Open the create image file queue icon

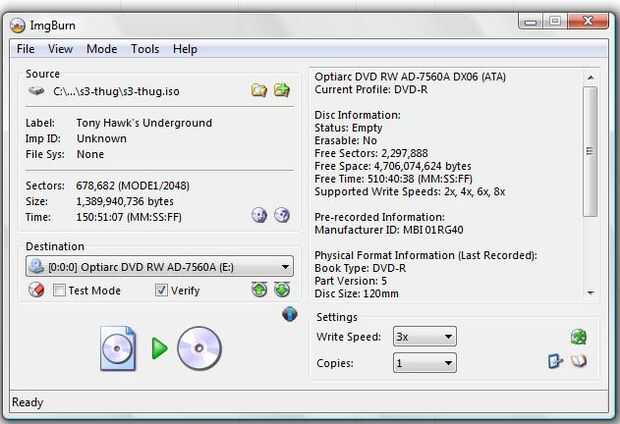tap(282, 91)
